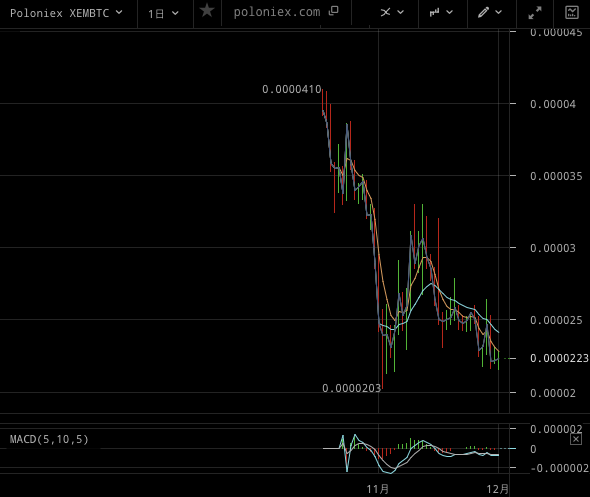Expand the 1日 timeframe dropdown

163,14
